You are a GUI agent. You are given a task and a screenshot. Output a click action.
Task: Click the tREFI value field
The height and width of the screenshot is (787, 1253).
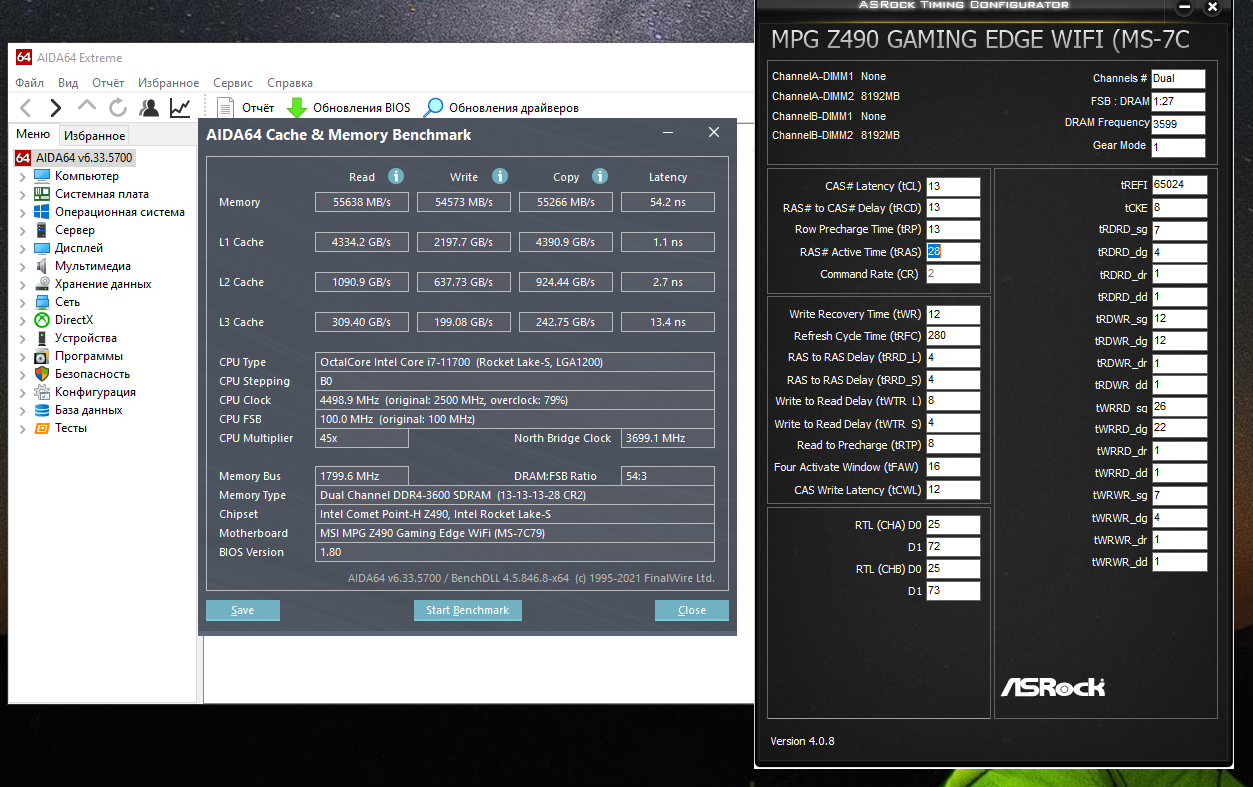point(1179,185)
